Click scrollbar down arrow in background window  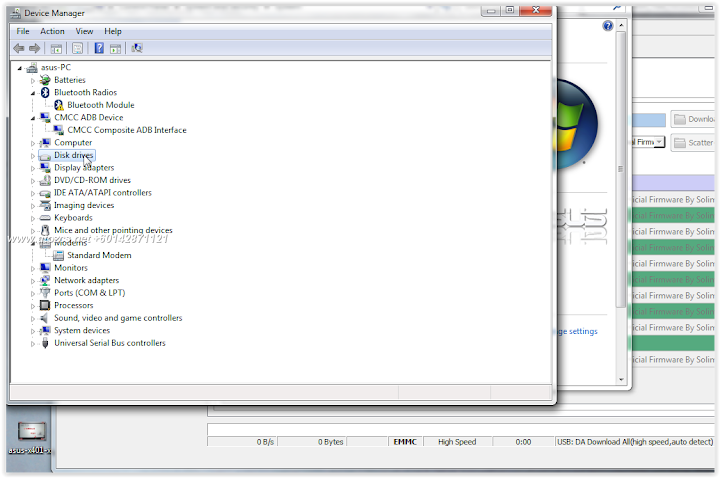tap(621, 380)
